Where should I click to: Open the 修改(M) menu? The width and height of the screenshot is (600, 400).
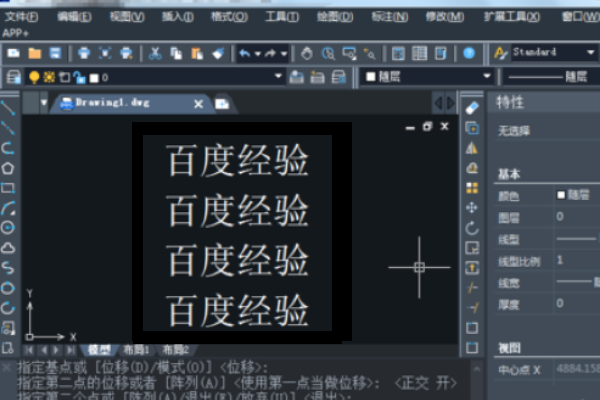[x=445, y=17]
